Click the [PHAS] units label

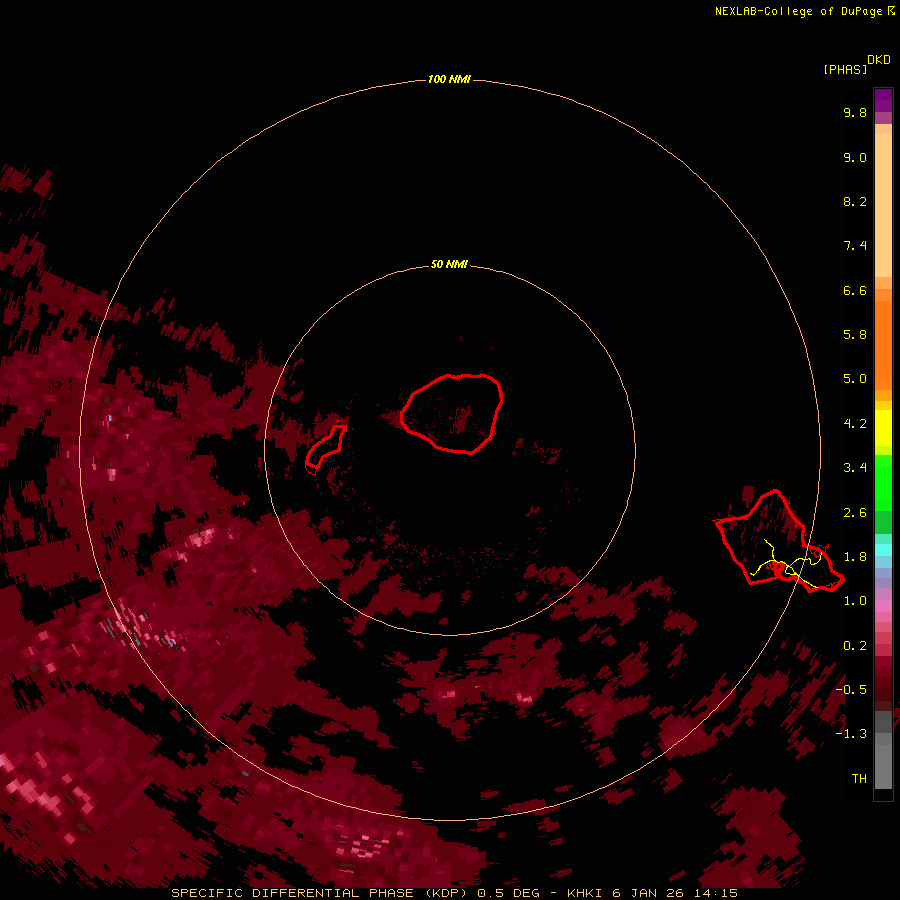tap(845, 69)
